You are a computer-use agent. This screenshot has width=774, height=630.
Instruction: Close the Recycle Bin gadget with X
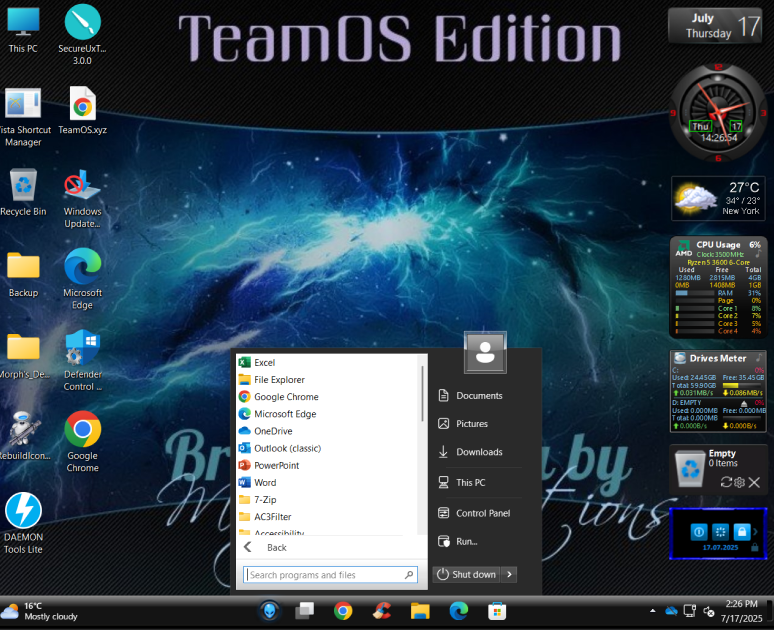click(x=754, y=482)
